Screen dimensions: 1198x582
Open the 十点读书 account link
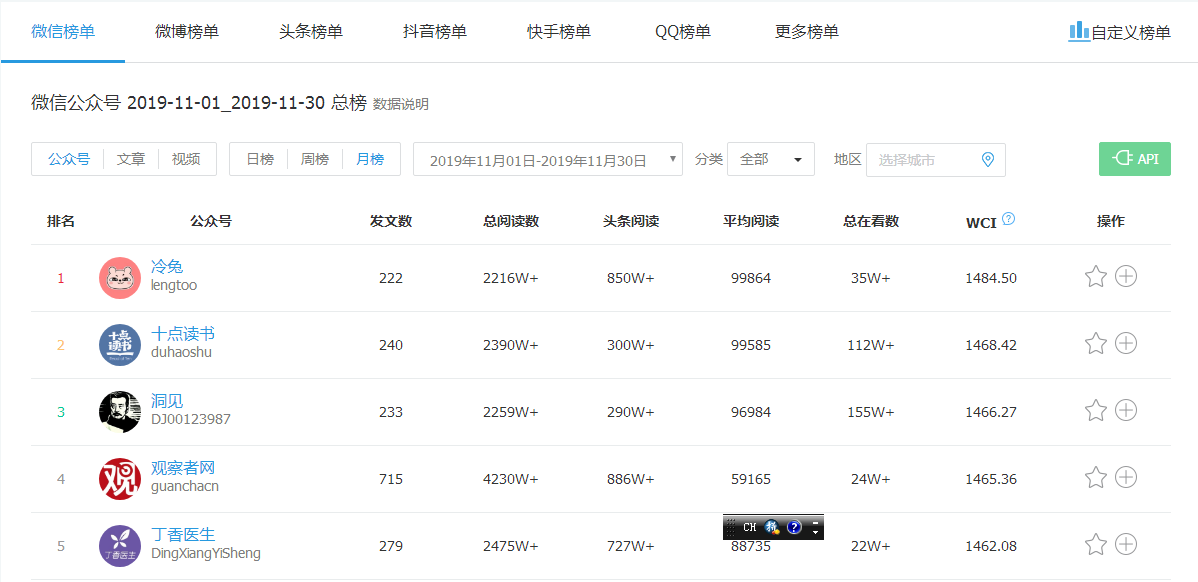(183, 333)
